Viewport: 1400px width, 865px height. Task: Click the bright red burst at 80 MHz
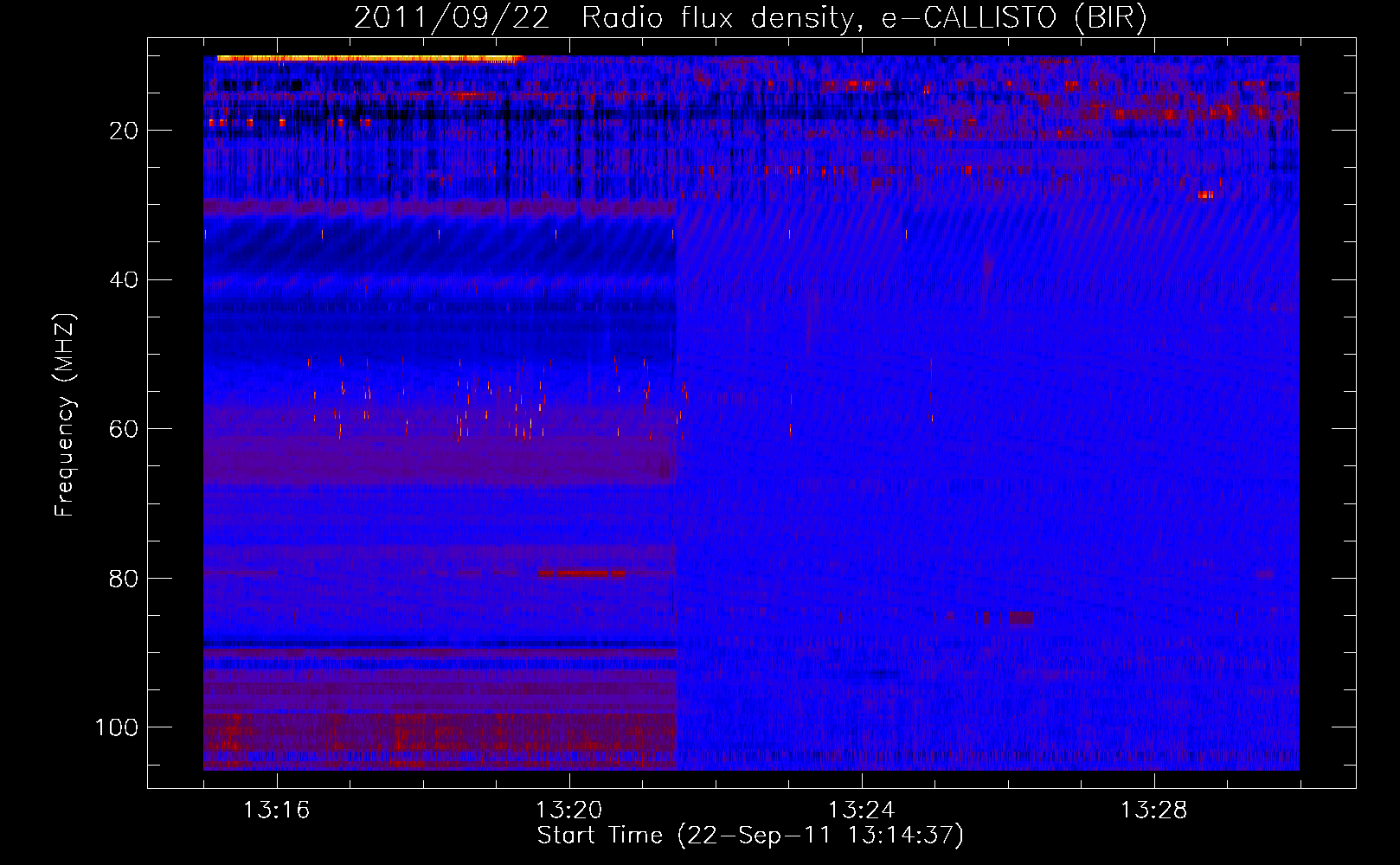point(581,573)
